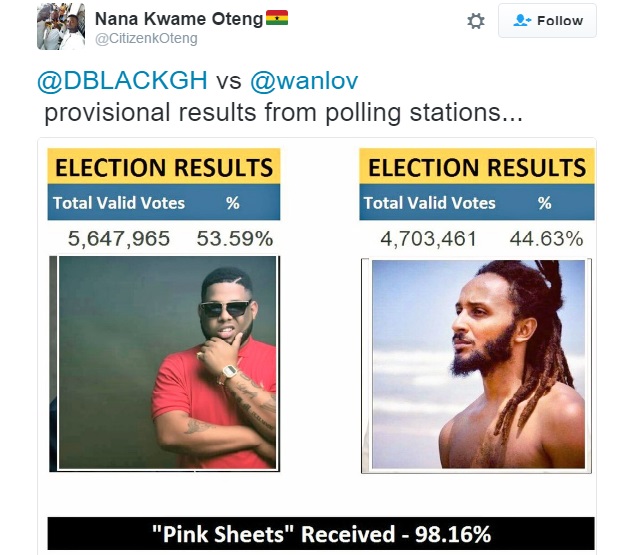Click the Follow button
The height and width of the screenshot is (555, 637).
click(547, 21)
